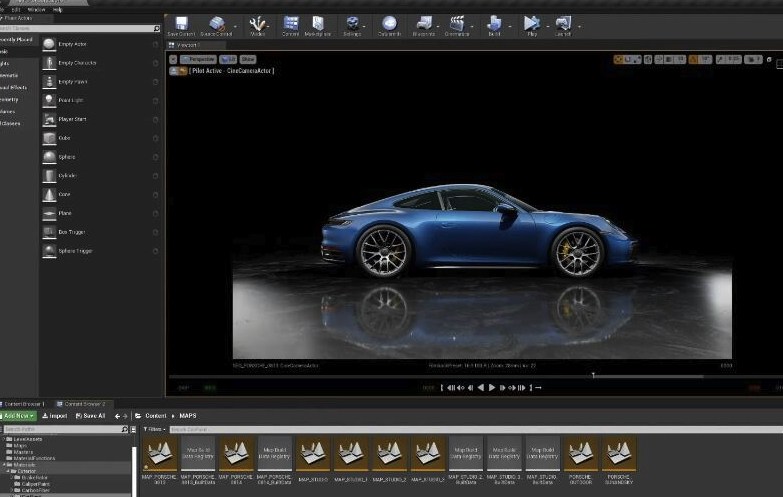Switch to the Content Browser 1 tab
The image size is (783, 497).
pyautogui.click(x=24, y=404)
